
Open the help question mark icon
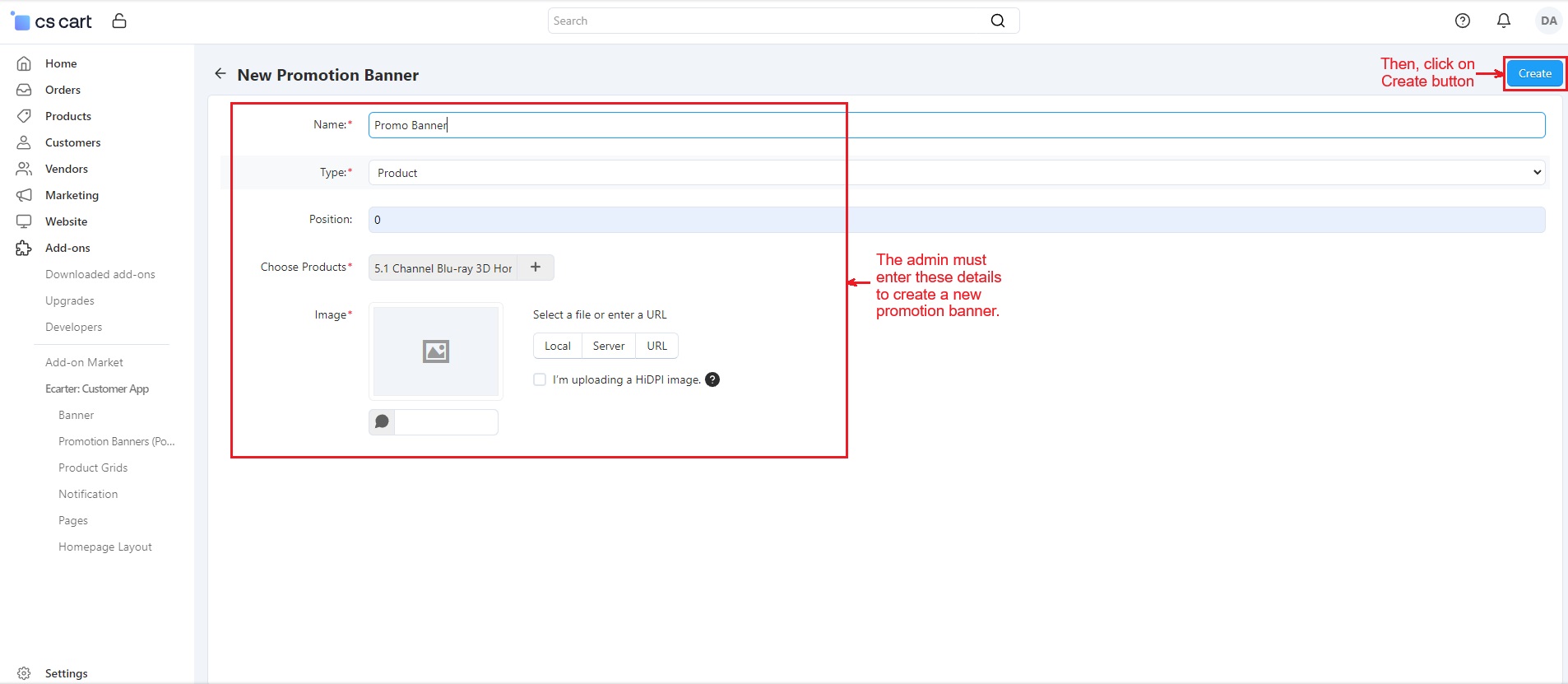point(1462,21)
